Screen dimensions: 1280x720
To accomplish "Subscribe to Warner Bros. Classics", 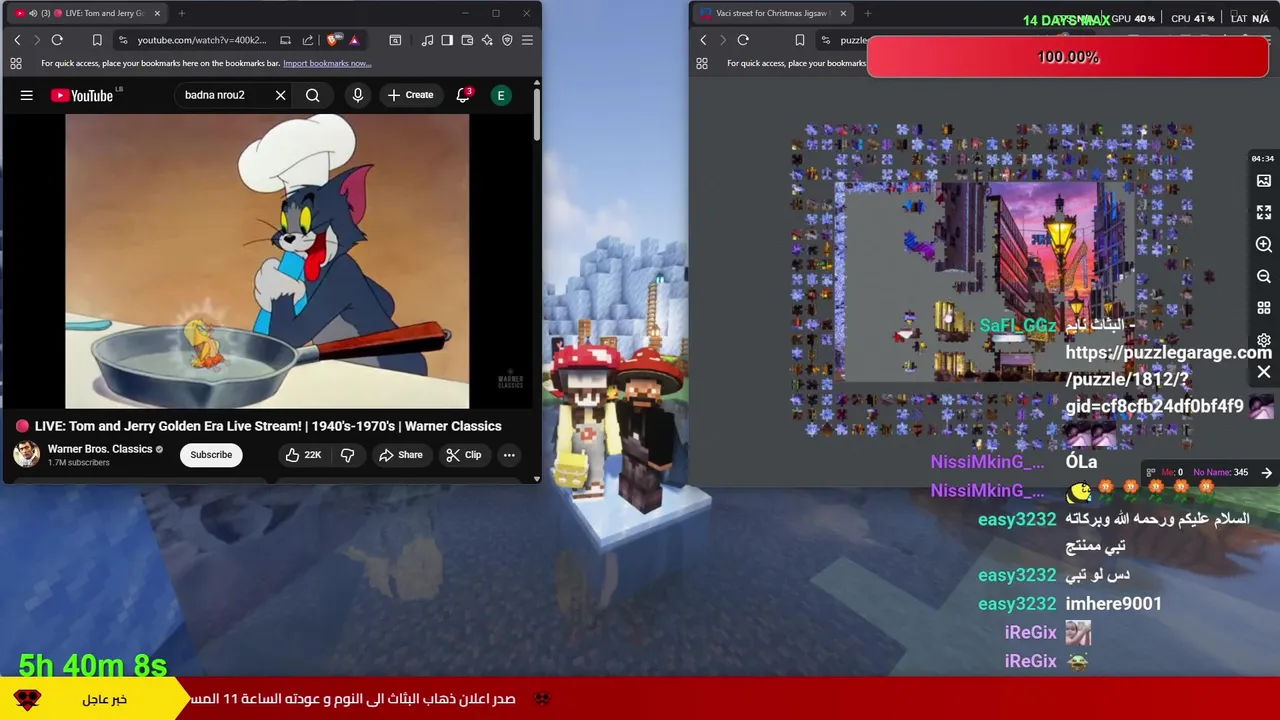I will click(x=211, y=455).
